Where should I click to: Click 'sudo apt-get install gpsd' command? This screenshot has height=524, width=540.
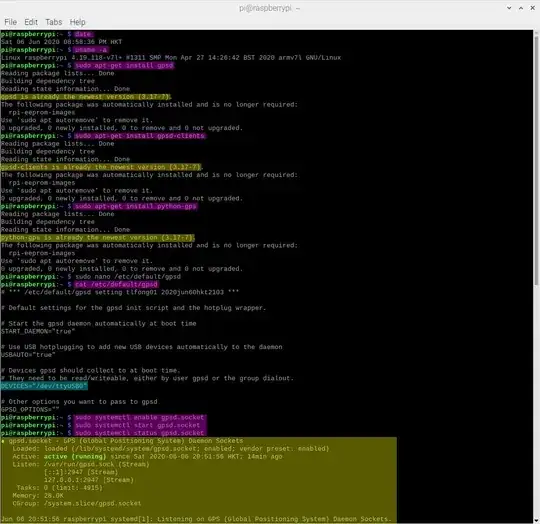coord(124,65)
